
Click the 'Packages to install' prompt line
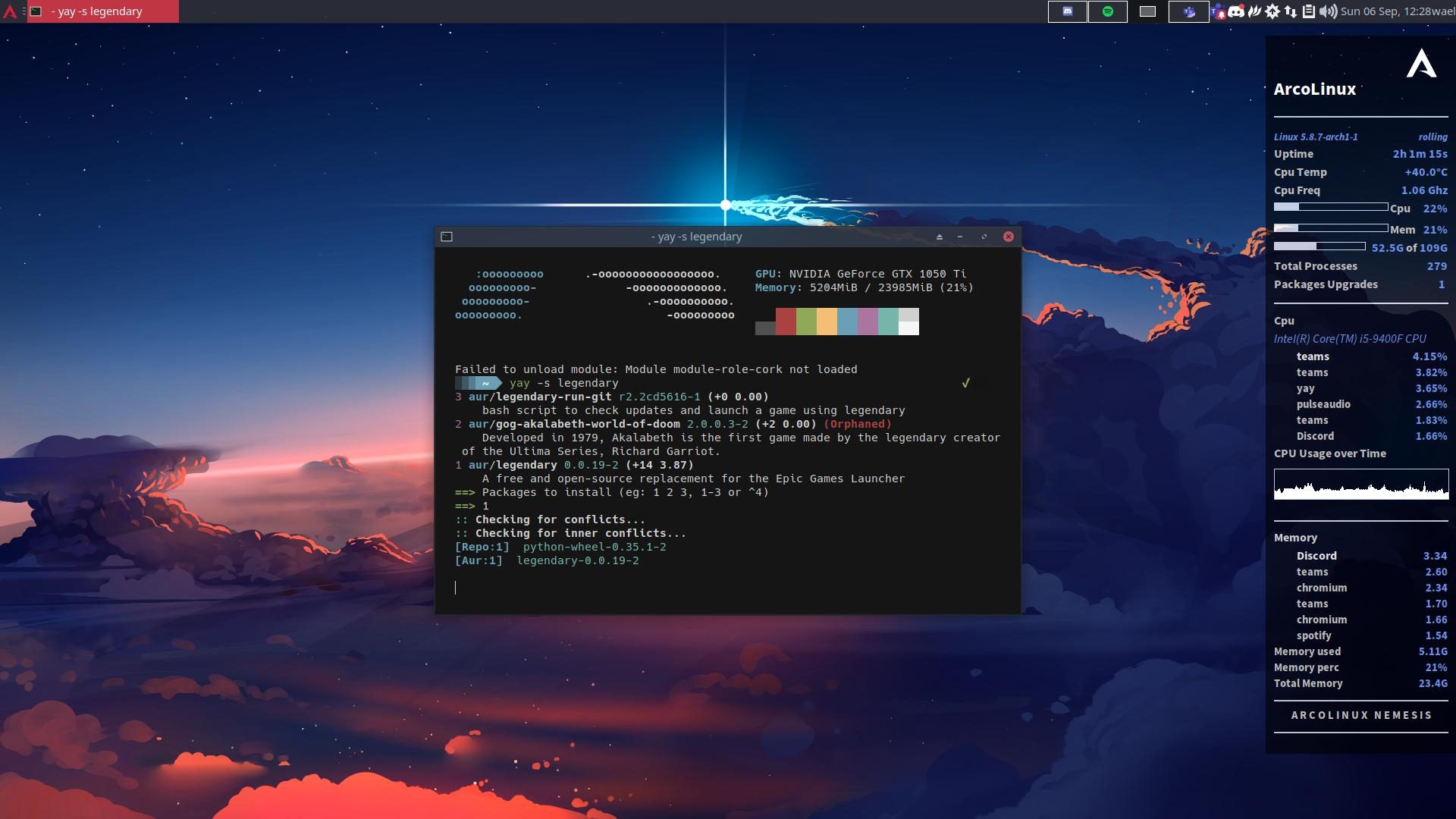[x=612, y=492]
